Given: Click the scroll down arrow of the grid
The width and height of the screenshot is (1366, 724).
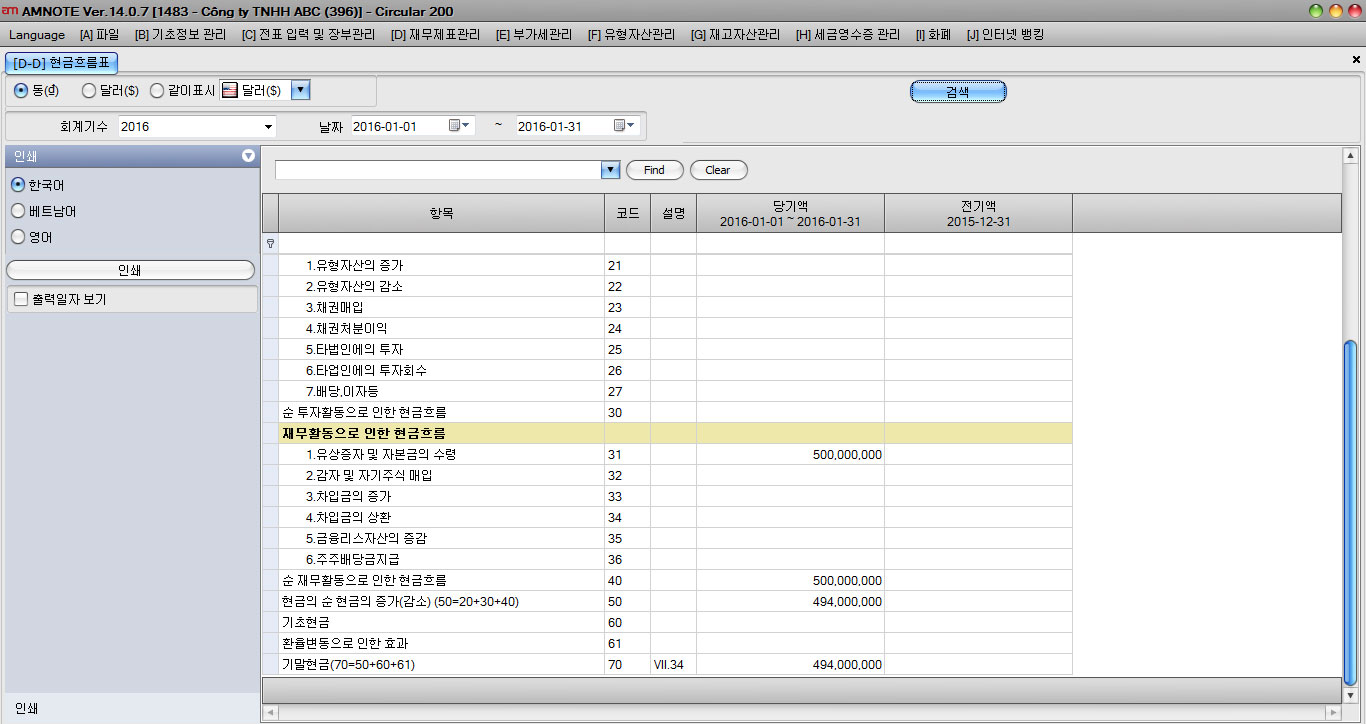Looking at the screenshot, I should click(1350, 694).
